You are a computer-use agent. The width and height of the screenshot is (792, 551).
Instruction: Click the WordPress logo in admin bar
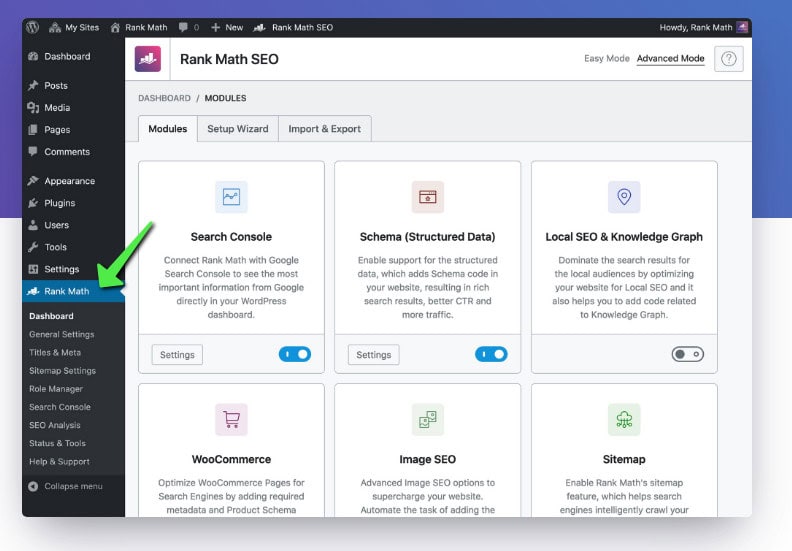[x=33, y=27]
